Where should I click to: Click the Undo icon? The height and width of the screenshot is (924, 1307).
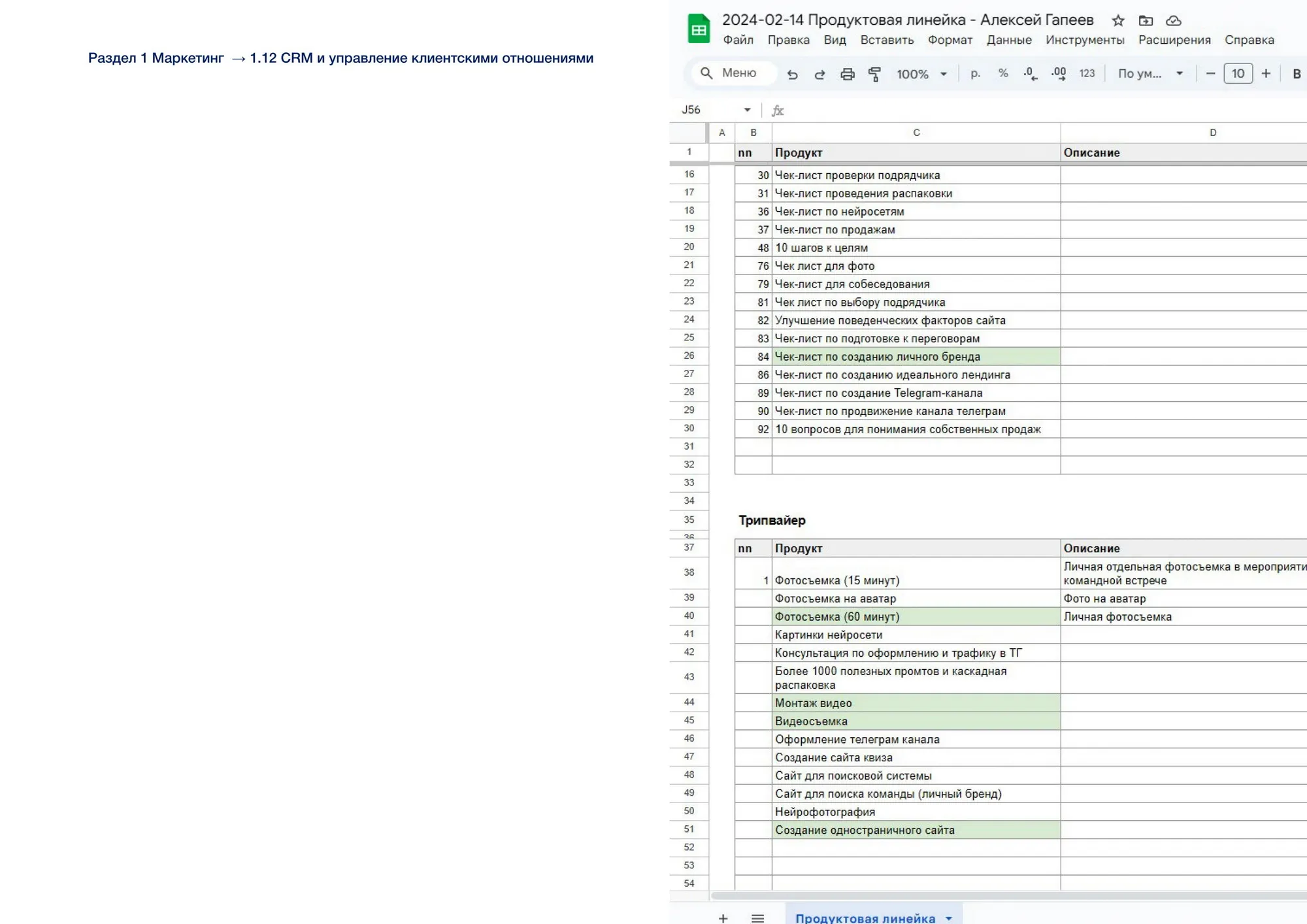tap(793, 74)
